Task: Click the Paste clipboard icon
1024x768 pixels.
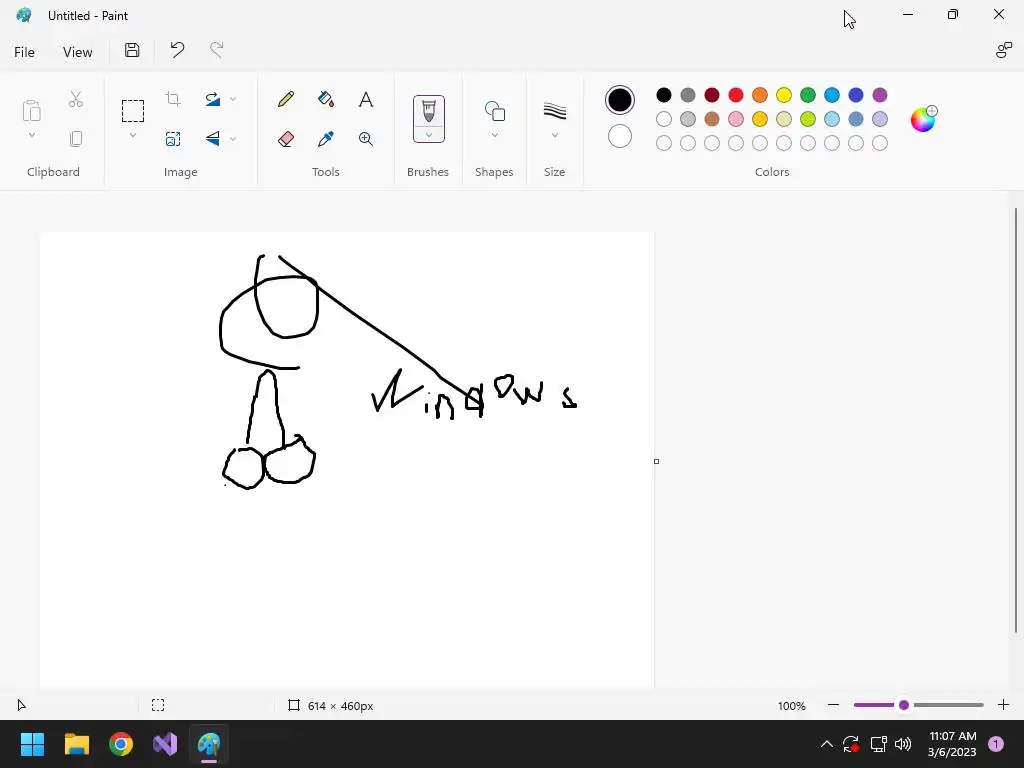Action: 31,110
